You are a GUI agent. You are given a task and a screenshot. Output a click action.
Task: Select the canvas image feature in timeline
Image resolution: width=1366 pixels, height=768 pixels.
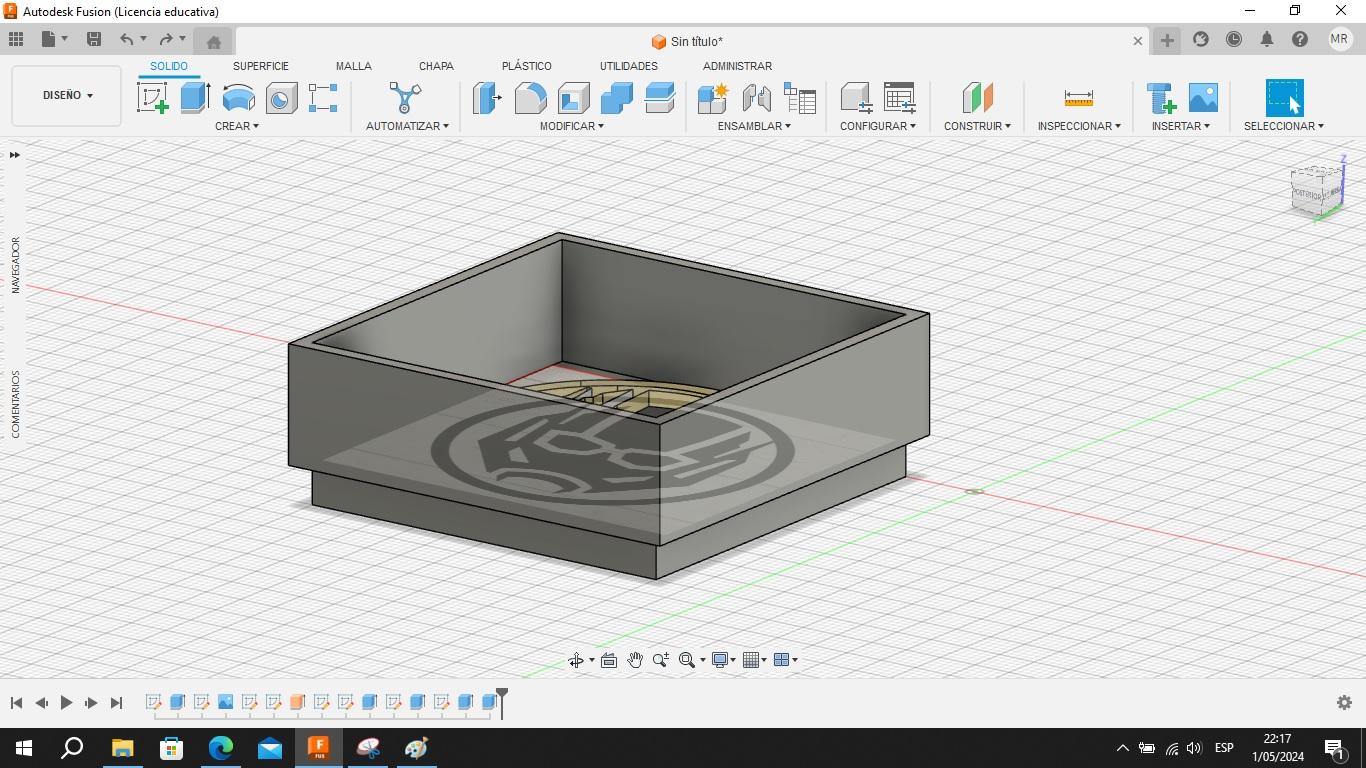225,702
